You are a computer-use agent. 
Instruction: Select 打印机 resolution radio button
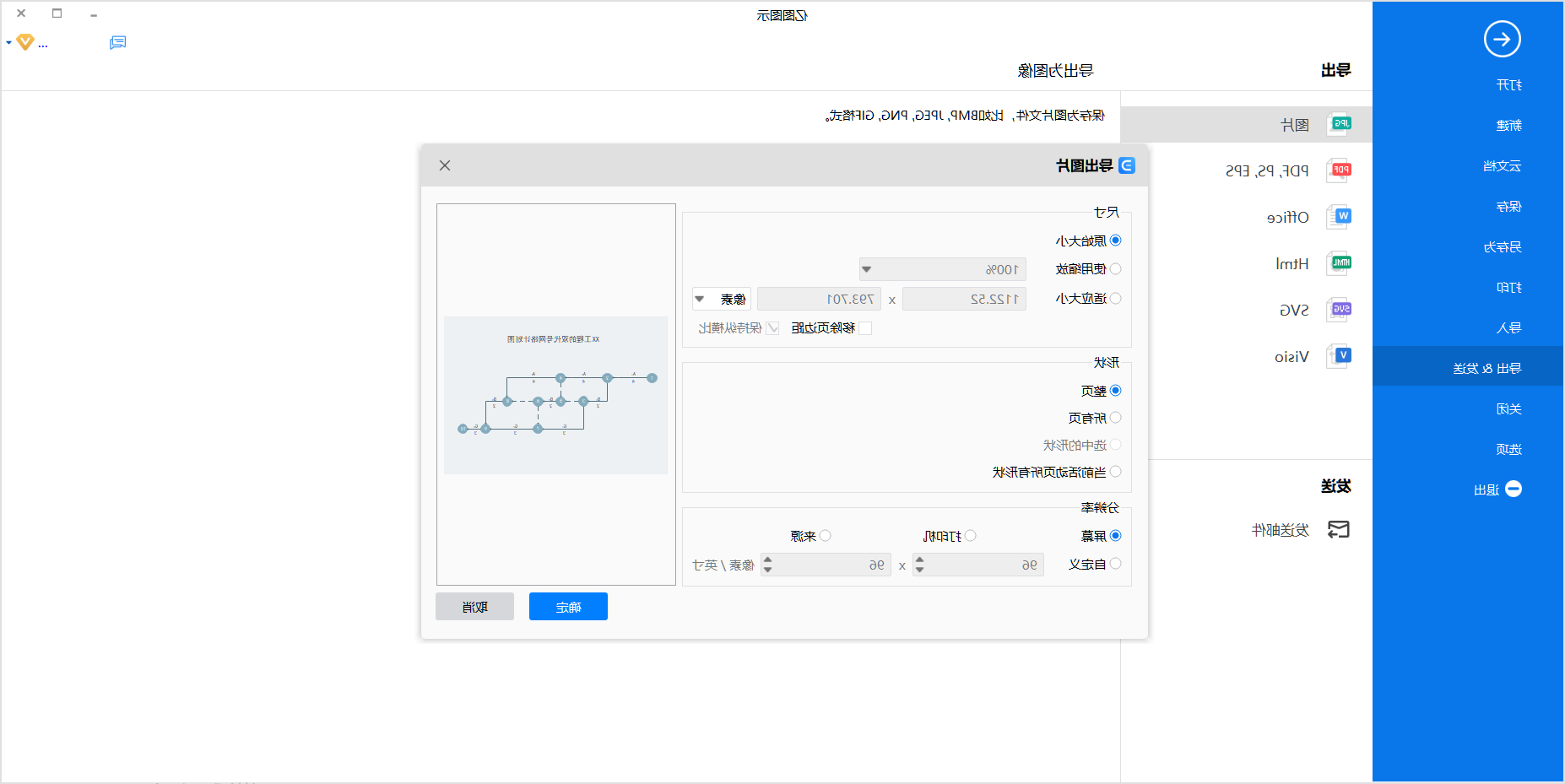click(971, 536)
